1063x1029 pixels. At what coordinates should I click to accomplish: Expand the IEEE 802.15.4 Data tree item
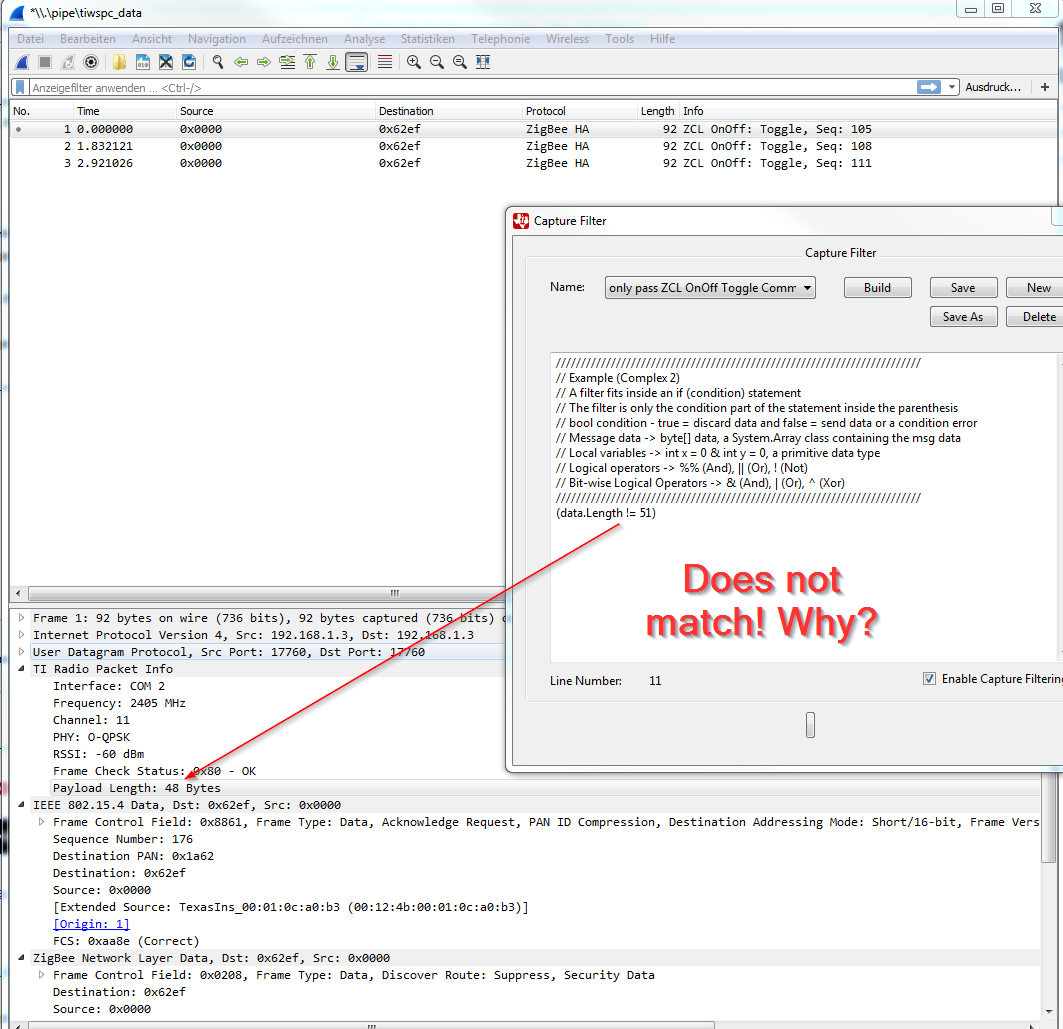[x=22, y=805]
